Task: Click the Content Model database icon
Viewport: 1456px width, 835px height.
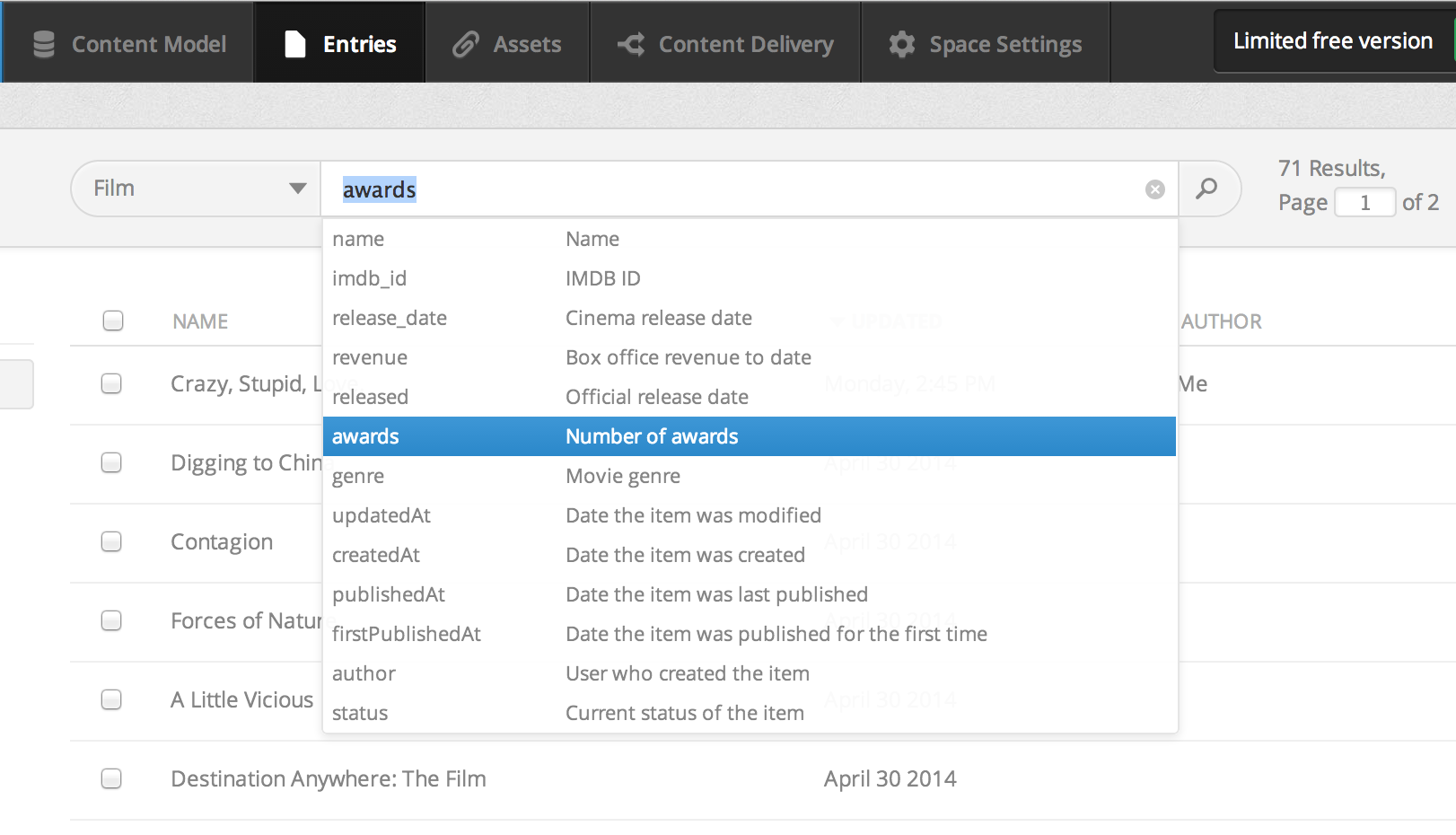Action: coord(43,44)
